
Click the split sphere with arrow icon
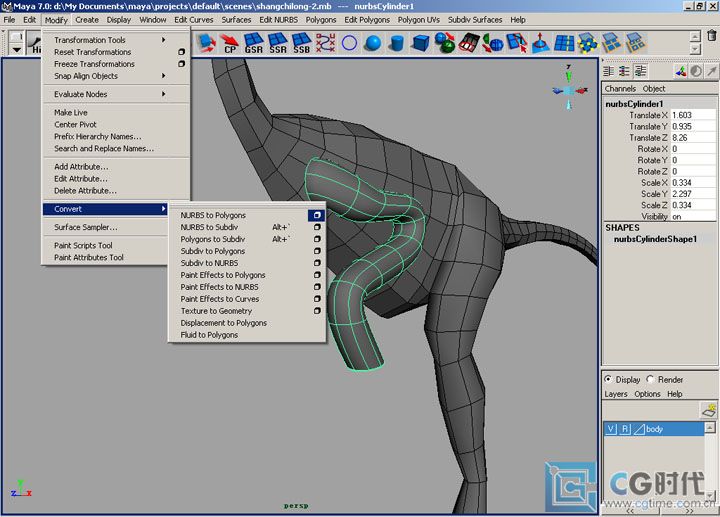493,44
